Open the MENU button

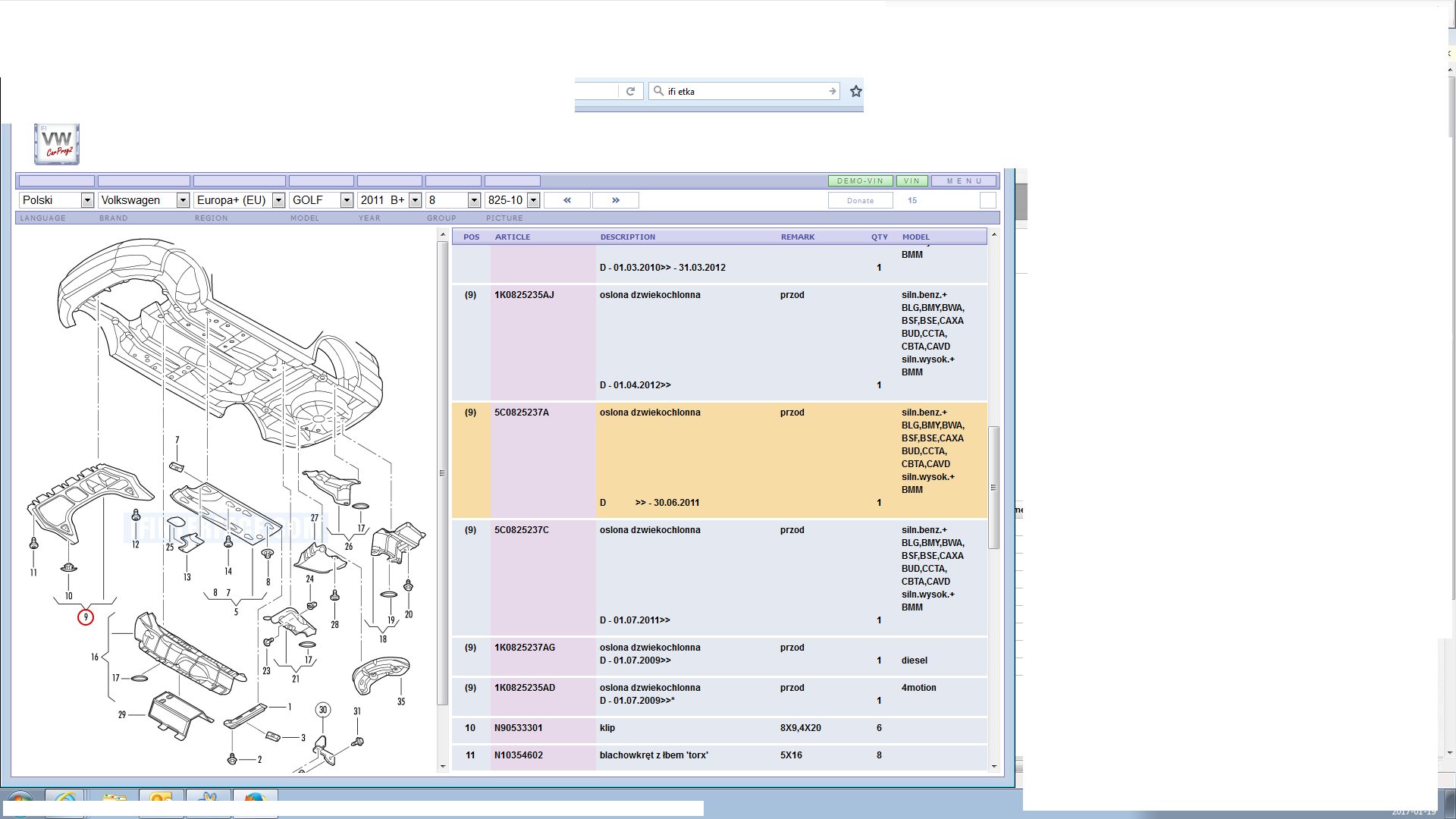[x=964, y=181]
